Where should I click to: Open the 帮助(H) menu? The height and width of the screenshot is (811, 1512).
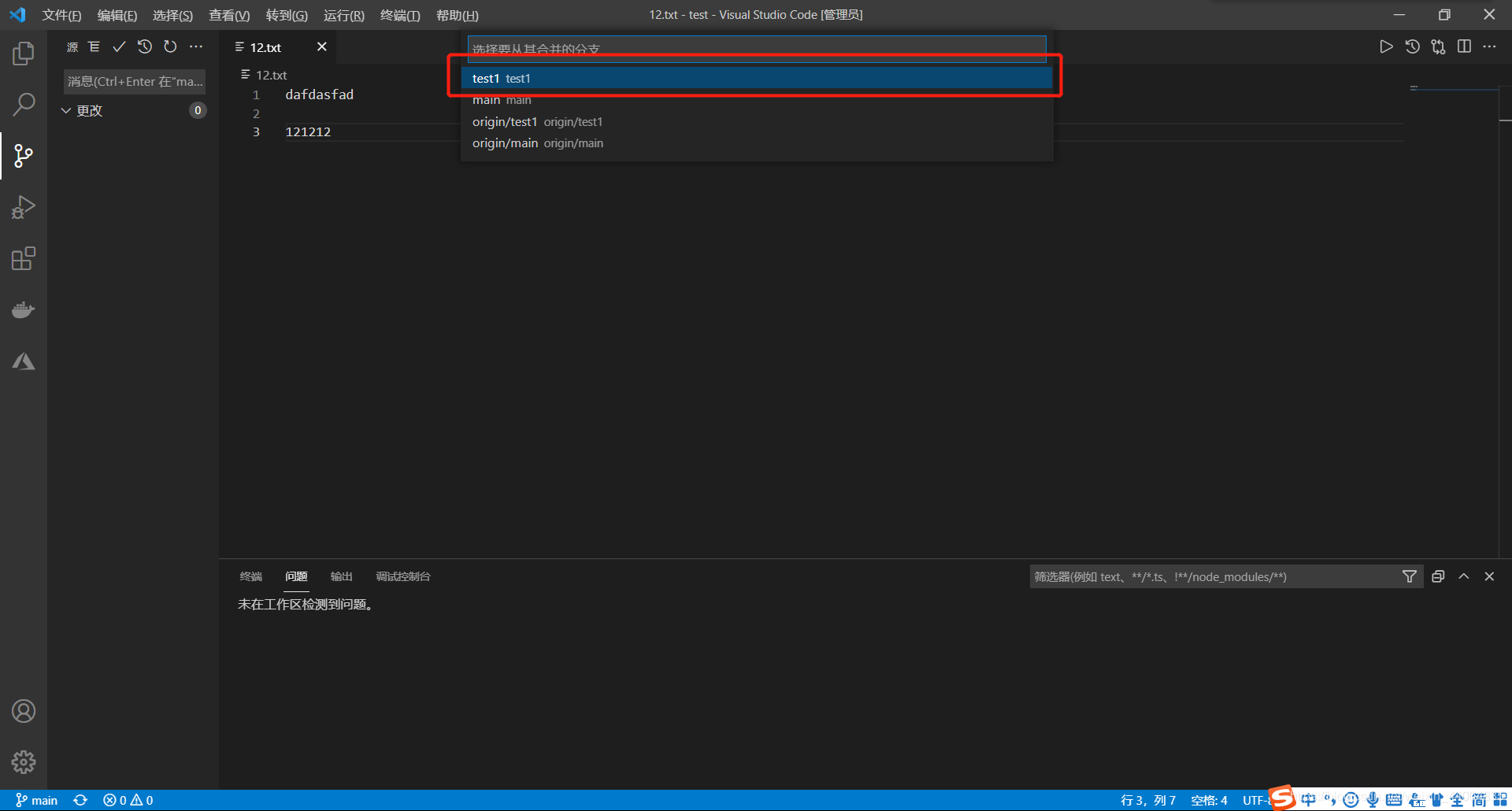458,15
